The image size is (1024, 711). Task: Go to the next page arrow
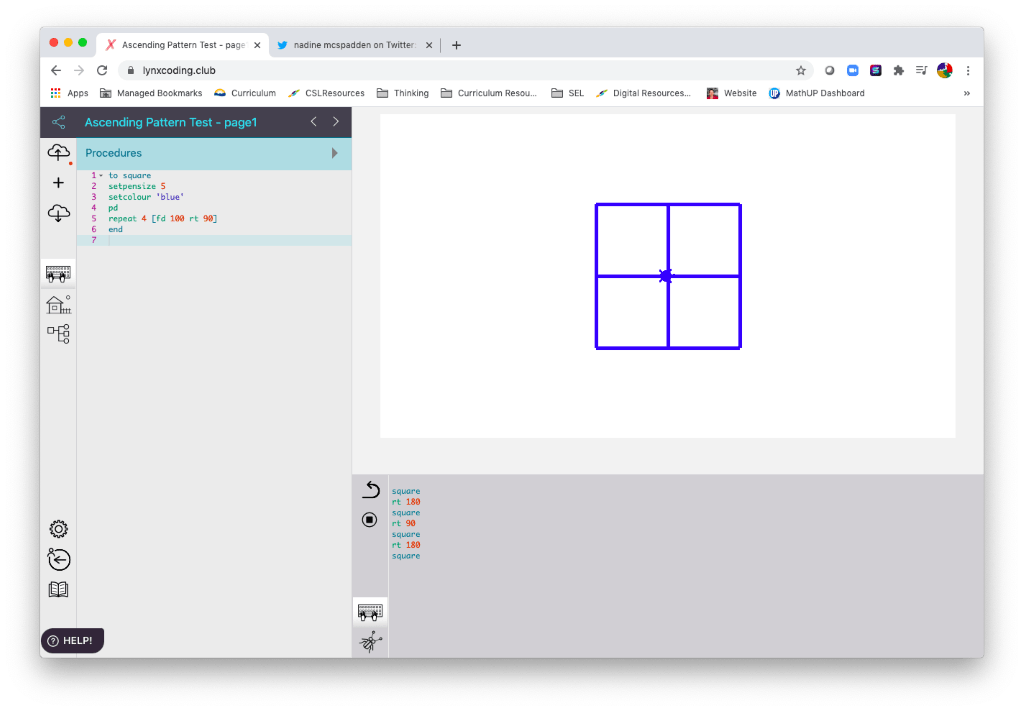336,122
